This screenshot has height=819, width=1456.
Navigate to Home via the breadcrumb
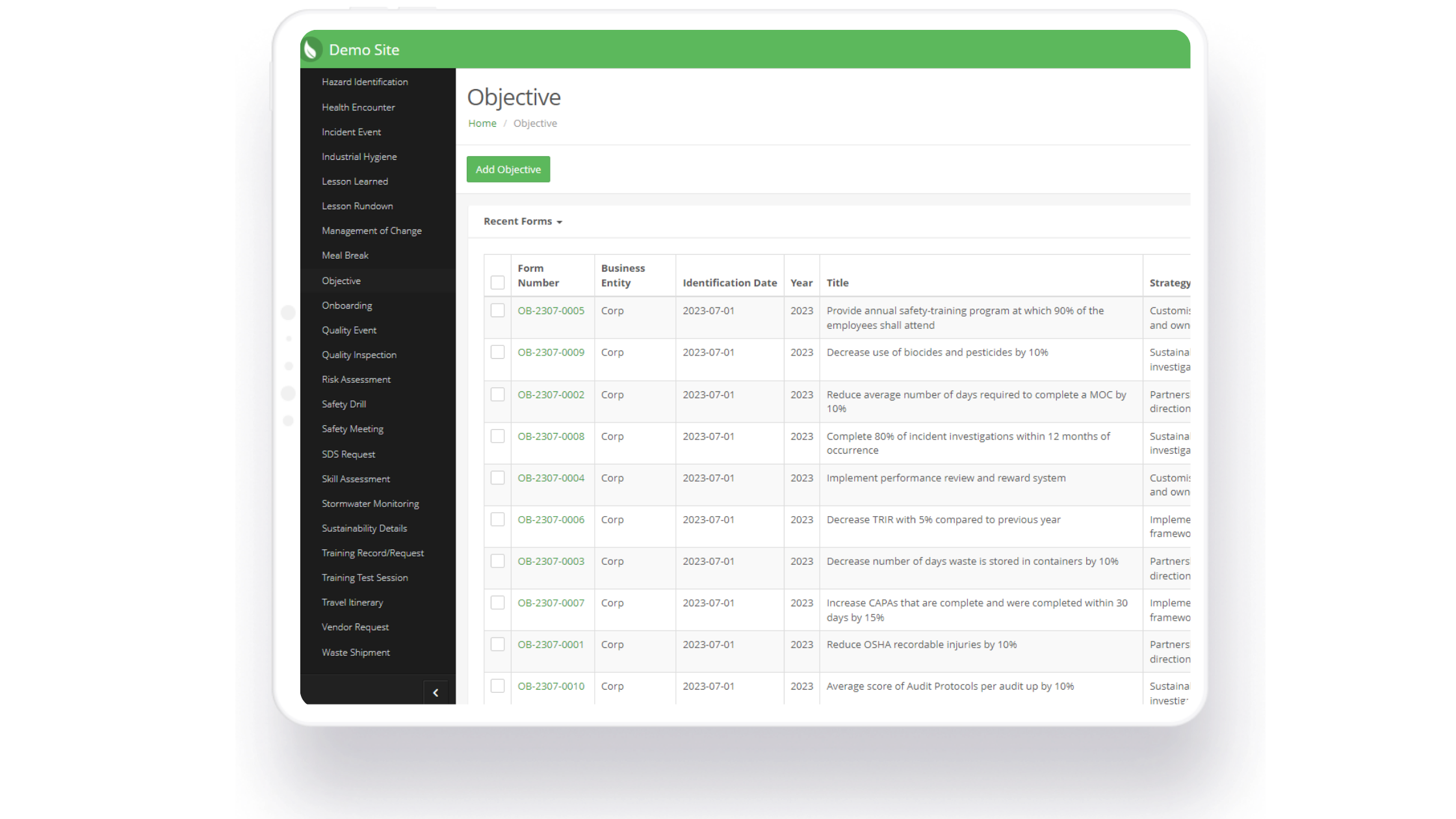pos(482,123)
